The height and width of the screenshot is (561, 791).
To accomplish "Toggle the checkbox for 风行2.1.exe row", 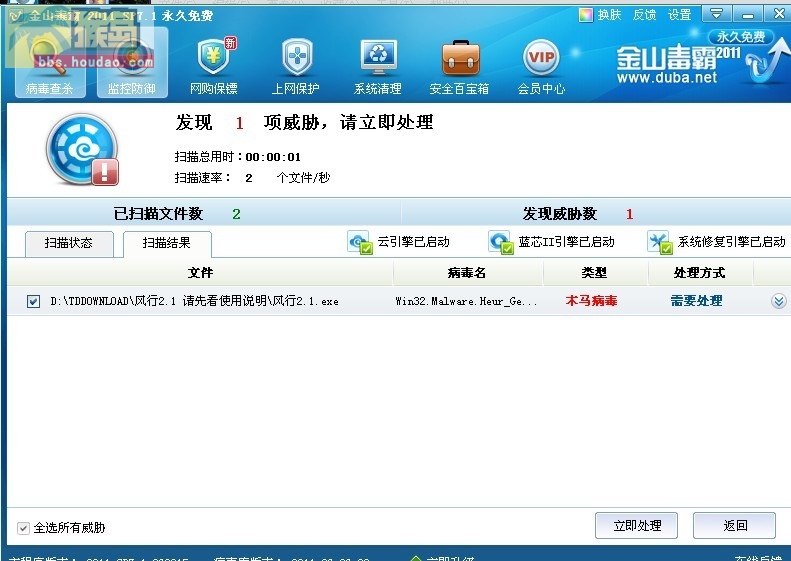I will (x=33, y=302).
